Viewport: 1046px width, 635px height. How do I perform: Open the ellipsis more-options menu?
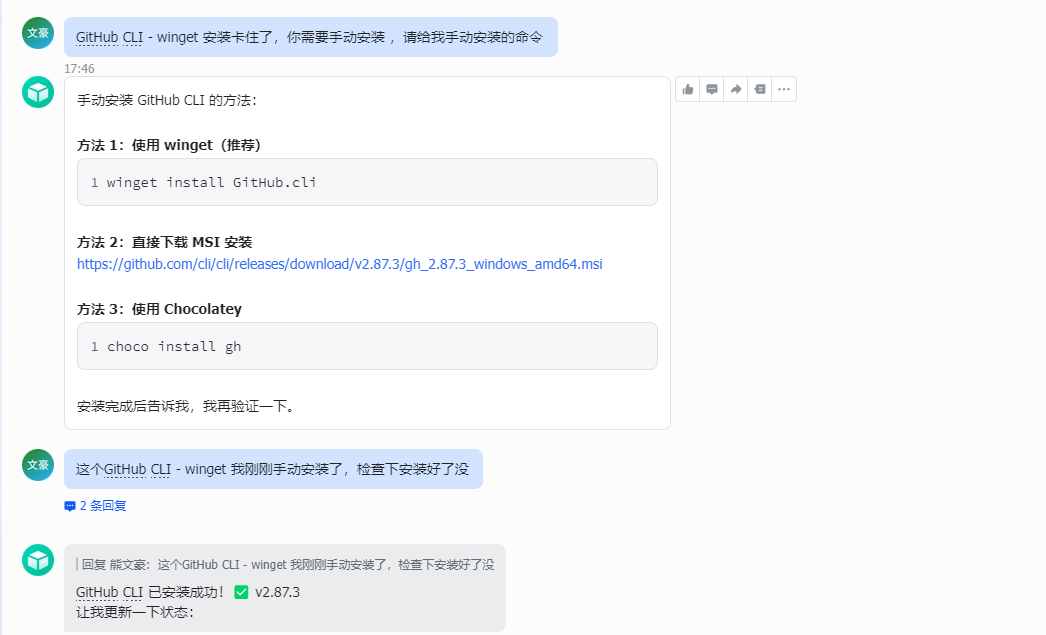click(784, 89)
